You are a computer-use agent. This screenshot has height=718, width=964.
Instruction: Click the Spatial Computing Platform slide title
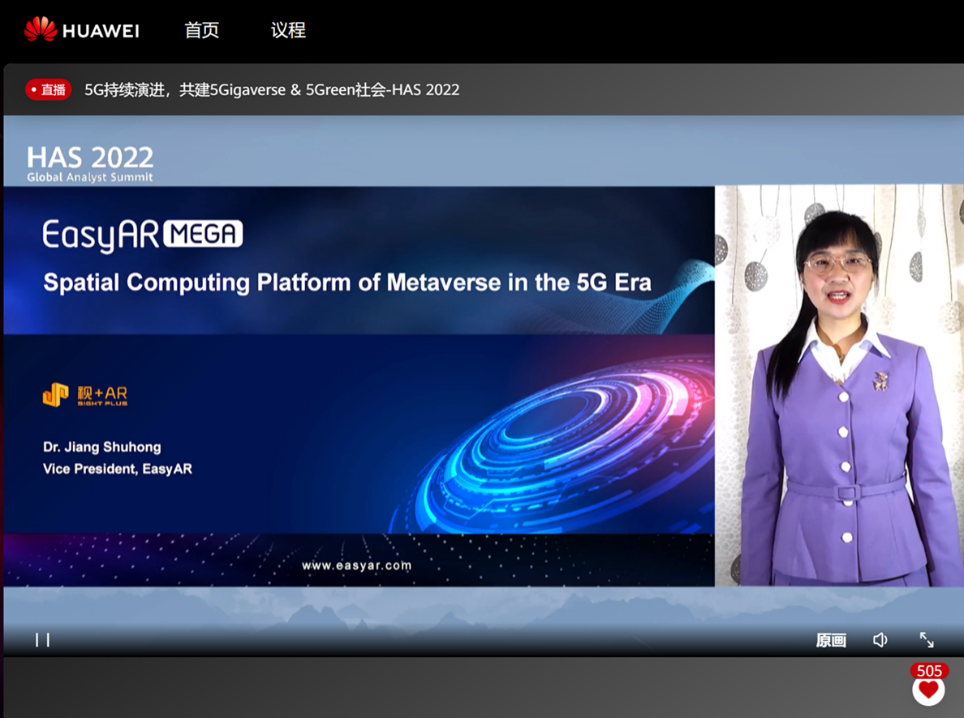pyautogui.click(x=347, y=283)
